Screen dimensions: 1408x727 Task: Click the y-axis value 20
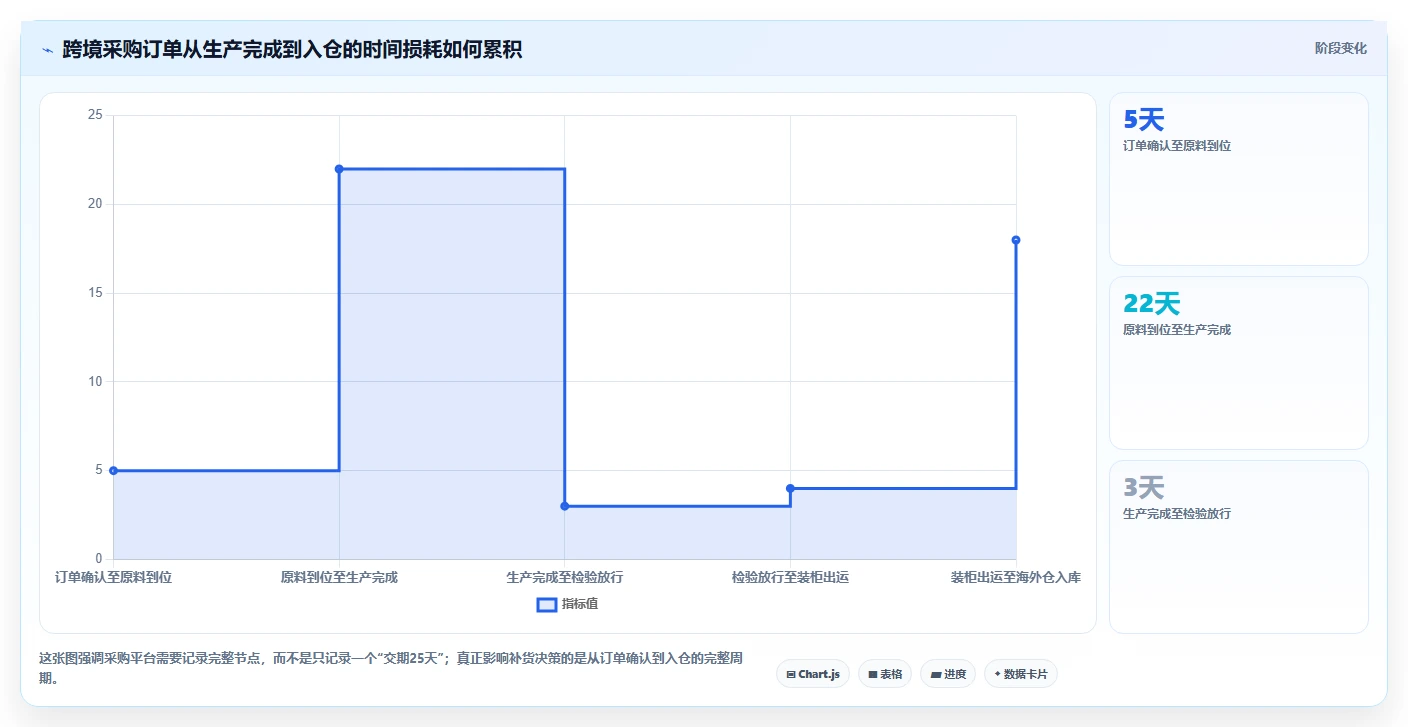click(95, 204)
